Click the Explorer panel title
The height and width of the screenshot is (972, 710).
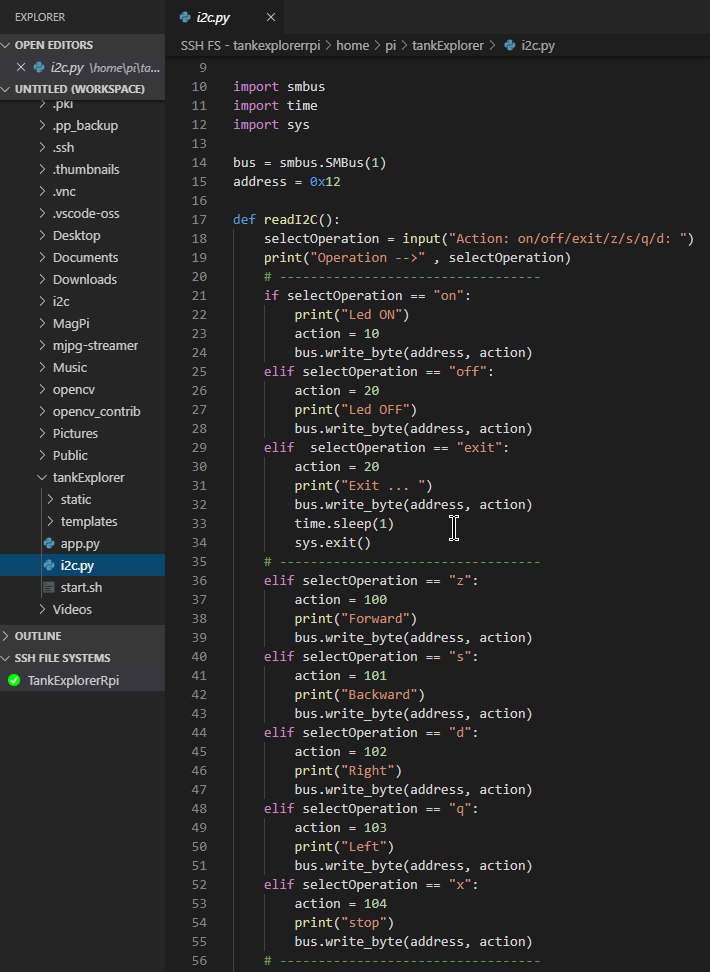coord(40,17)
